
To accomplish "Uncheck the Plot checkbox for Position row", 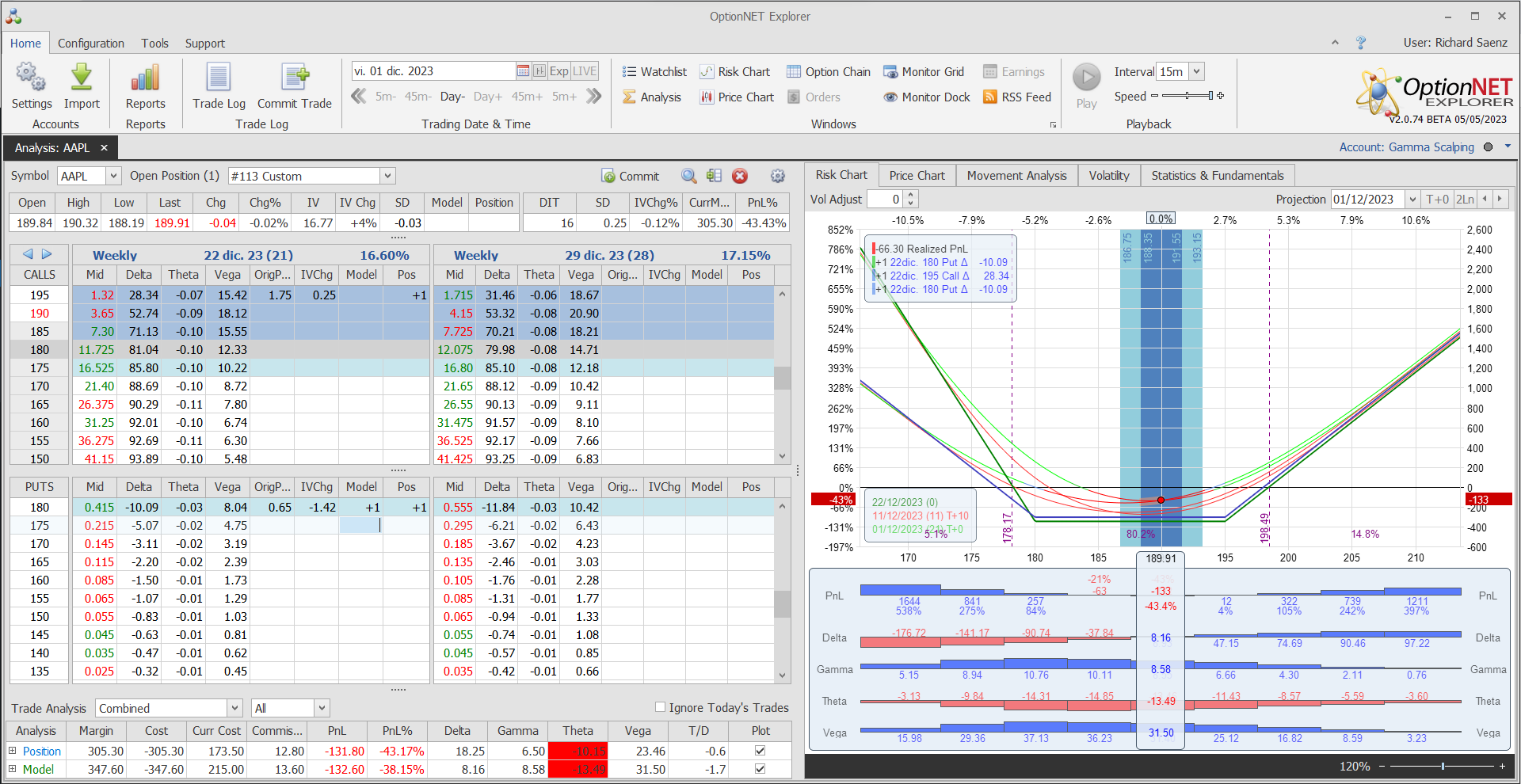I will pos(760,751).
